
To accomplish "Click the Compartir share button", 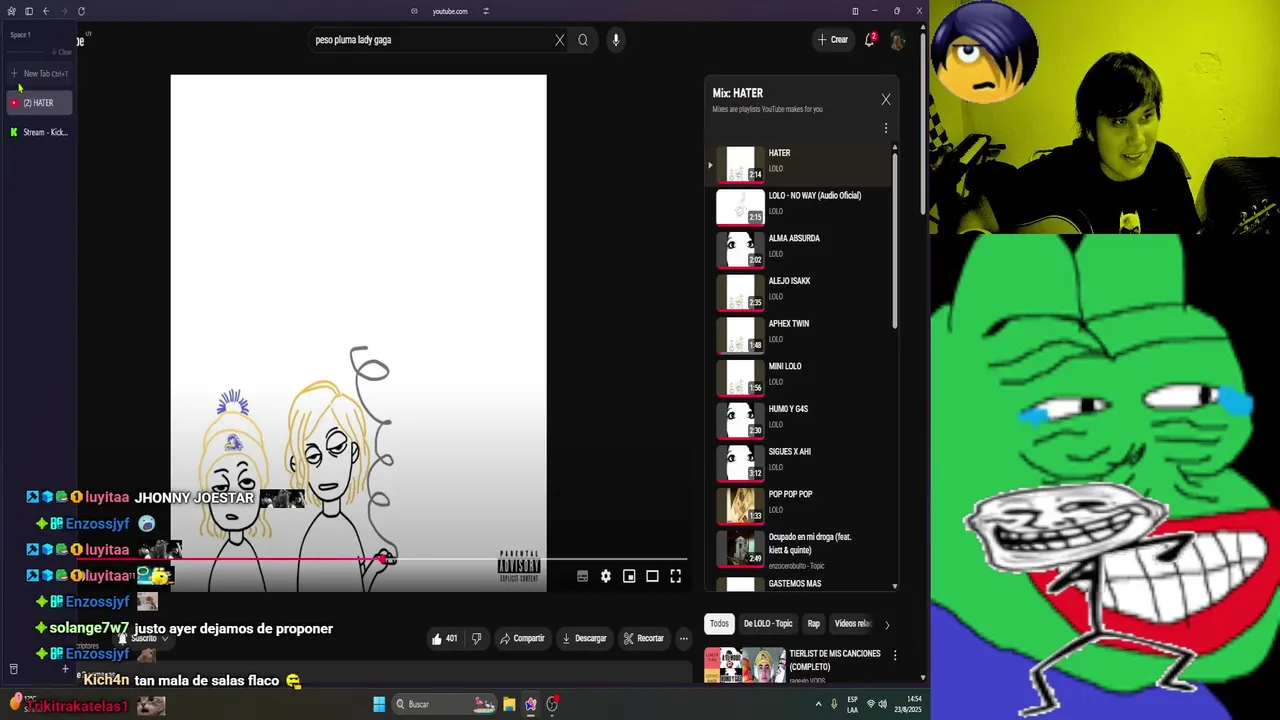I will click(522, 638).
